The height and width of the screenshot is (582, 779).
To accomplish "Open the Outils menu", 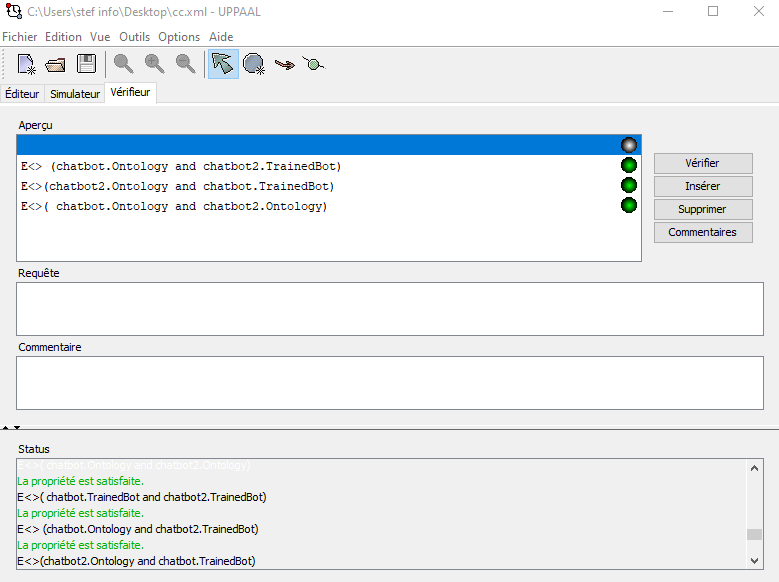I will (134, 37).
